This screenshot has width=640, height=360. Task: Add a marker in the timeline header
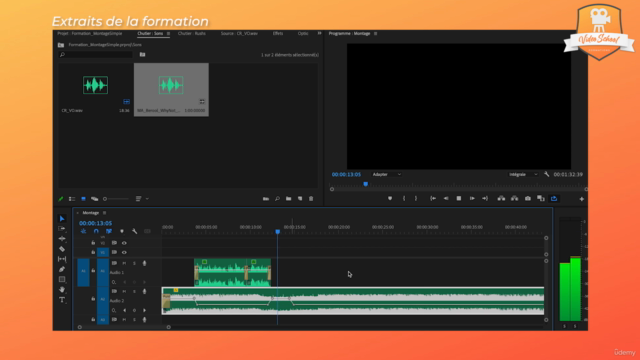(x=122, y=231)
